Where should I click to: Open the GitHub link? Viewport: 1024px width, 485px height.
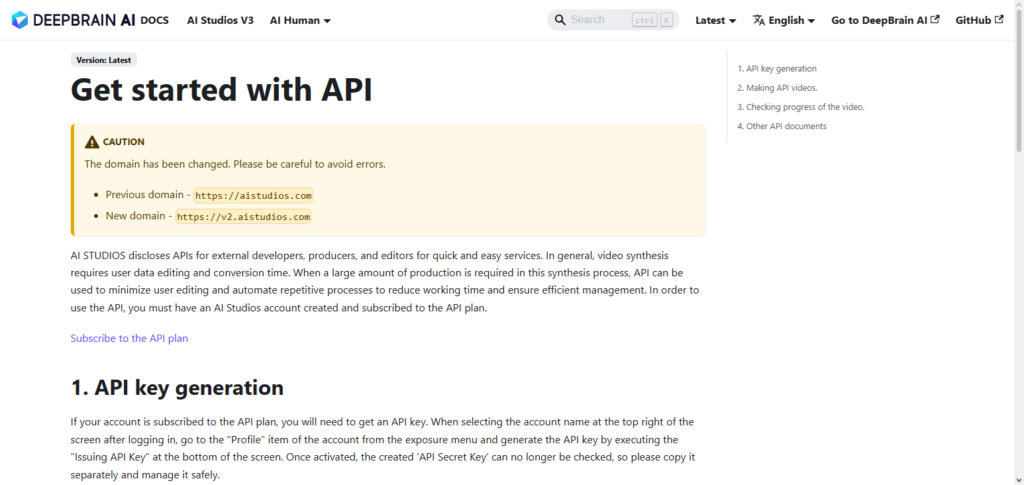click(980, 20)
